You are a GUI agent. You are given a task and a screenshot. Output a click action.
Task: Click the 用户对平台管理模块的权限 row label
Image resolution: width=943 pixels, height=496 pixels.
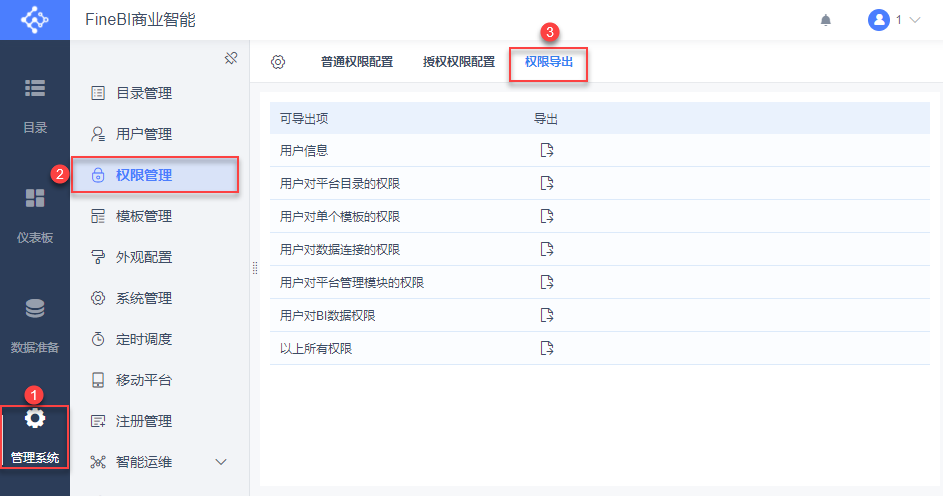[x=352, y=283]
